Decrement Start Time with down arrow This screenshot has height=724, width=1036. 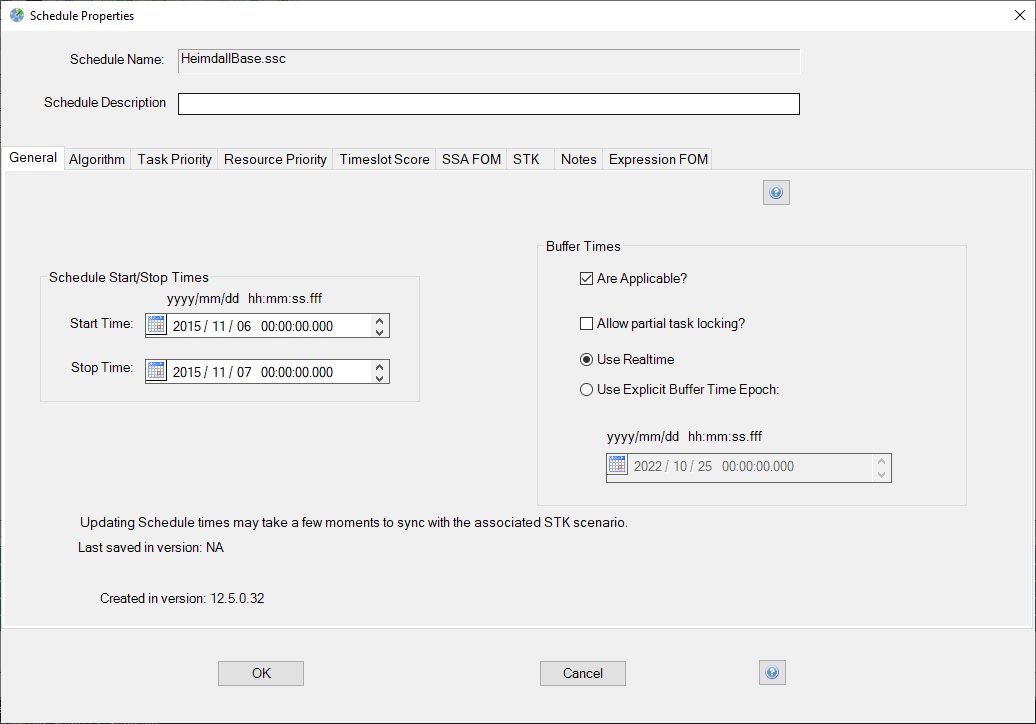[x=379, y=332]
